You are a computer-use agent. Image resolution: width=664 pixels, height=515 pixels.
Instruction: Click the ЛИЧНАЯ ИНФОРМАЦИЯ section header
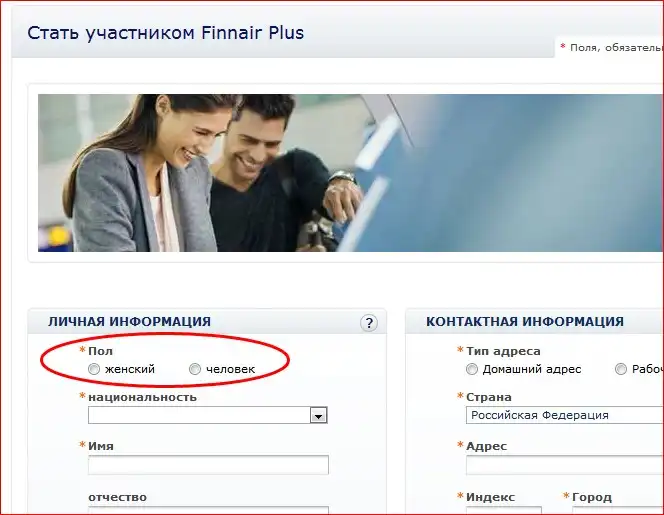(130, 321)
